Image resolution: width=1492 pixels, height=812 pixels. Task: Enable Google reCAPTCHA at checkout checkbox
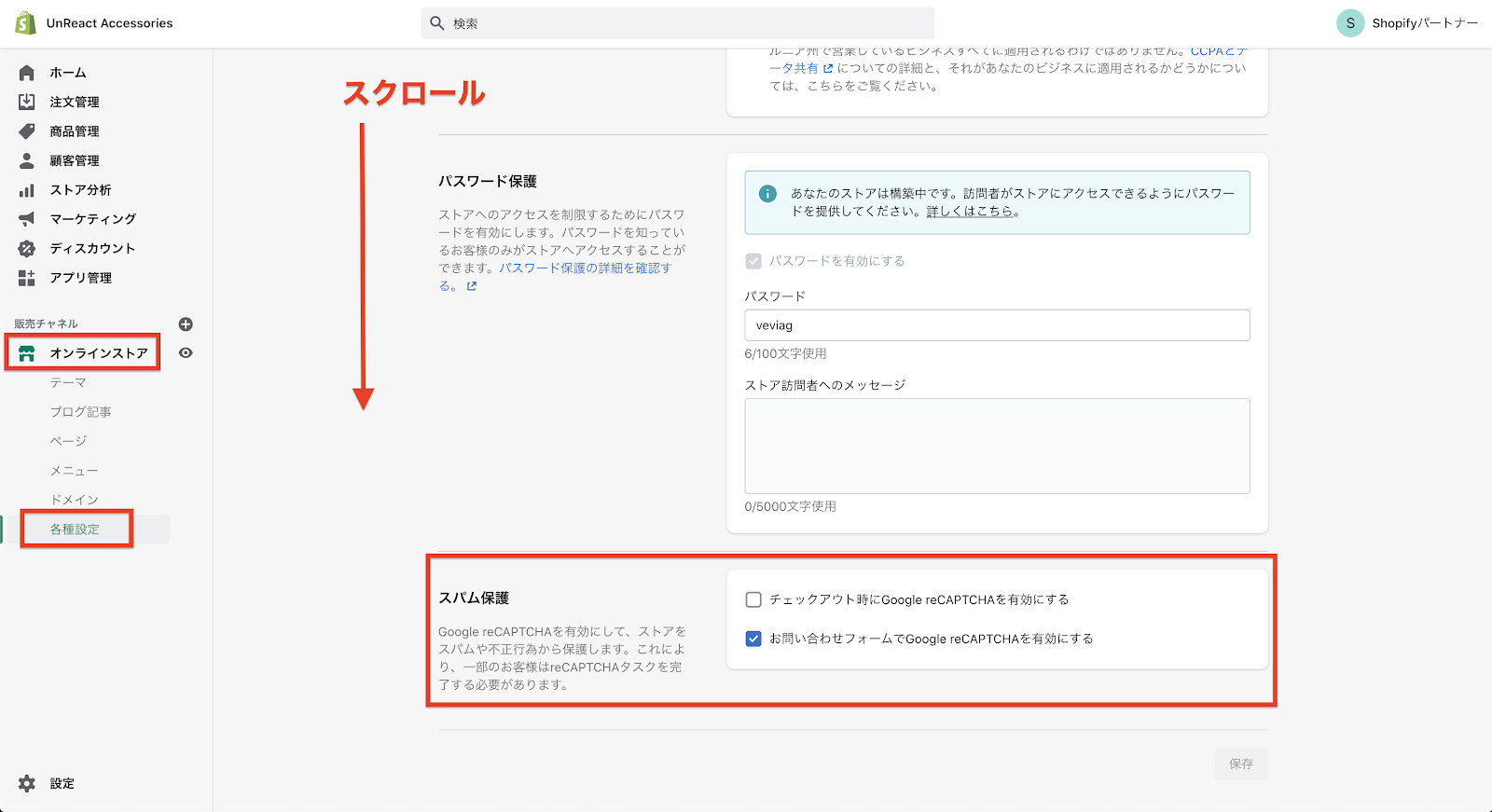tap(753, 599)
